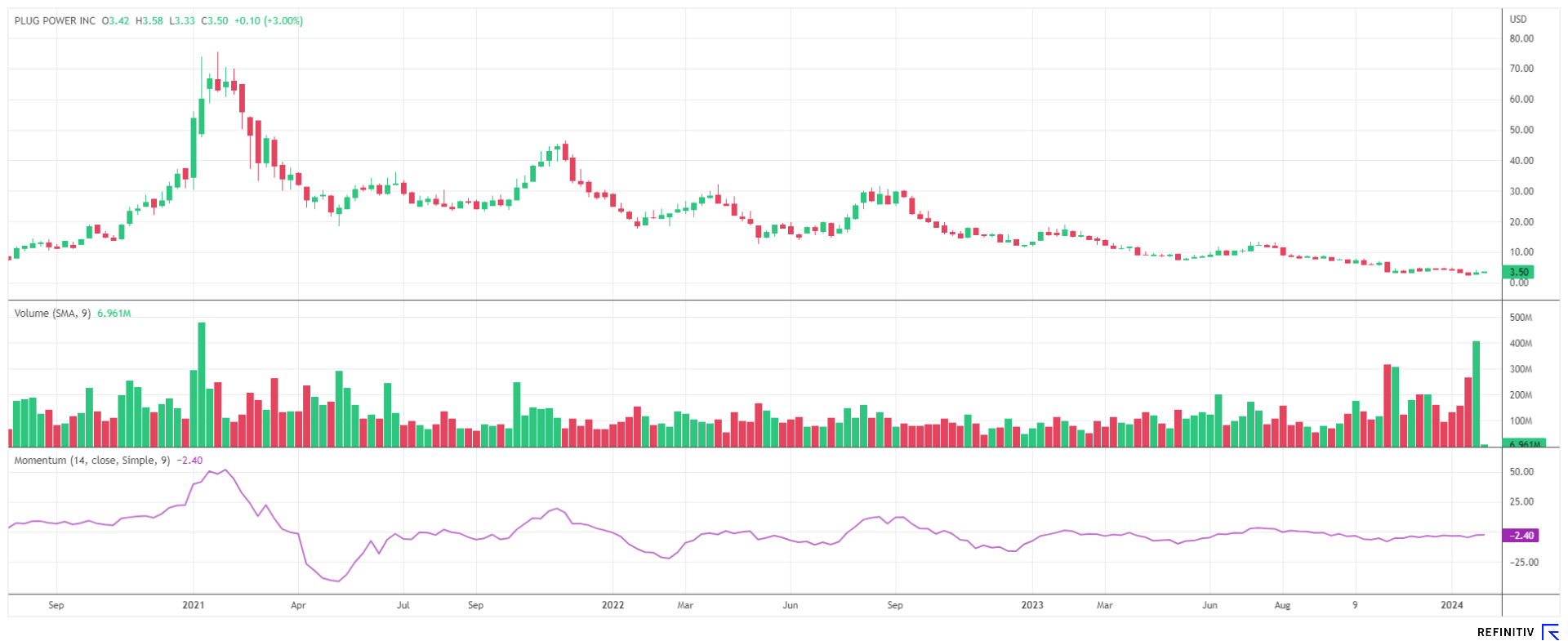Click the Apr label on the time axis

coord(298,605)
